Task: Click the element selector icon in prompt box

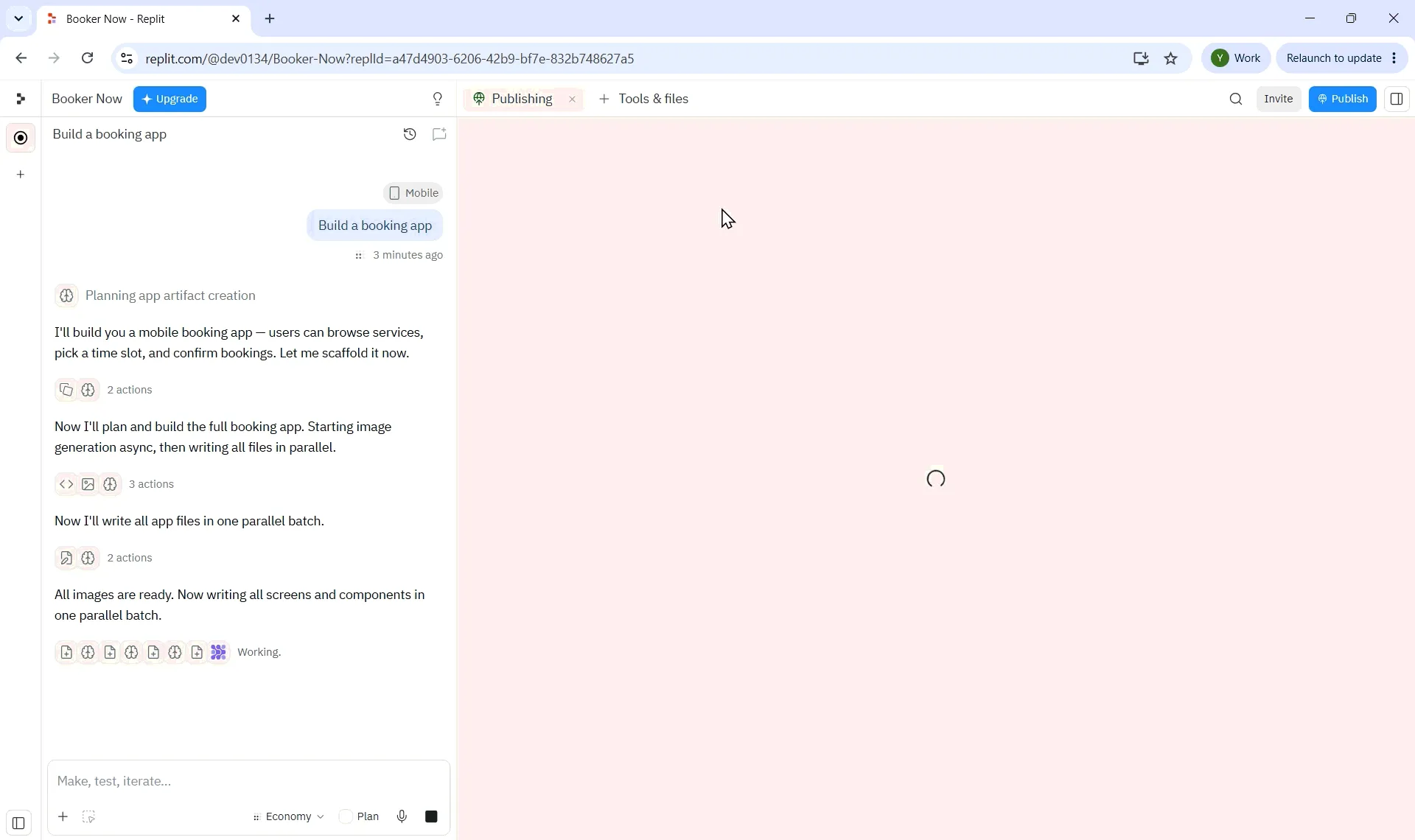Action: 88,816
